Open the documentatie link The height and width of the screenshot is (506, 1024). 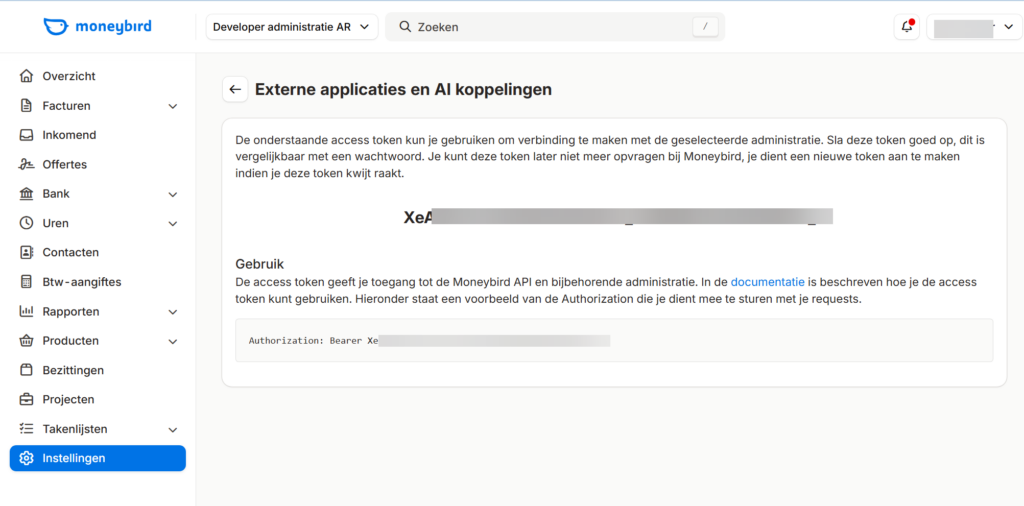(767, 283)
